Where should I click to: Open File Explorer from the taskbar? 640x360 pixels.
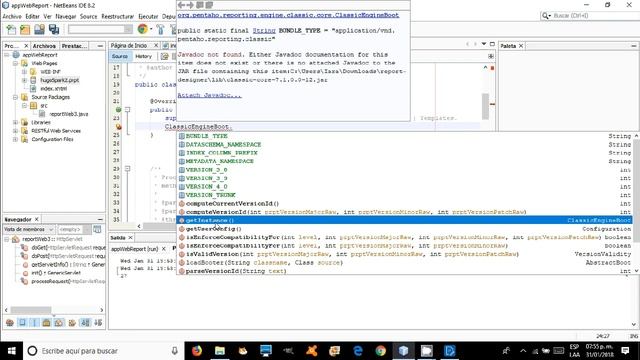point(220,351)
